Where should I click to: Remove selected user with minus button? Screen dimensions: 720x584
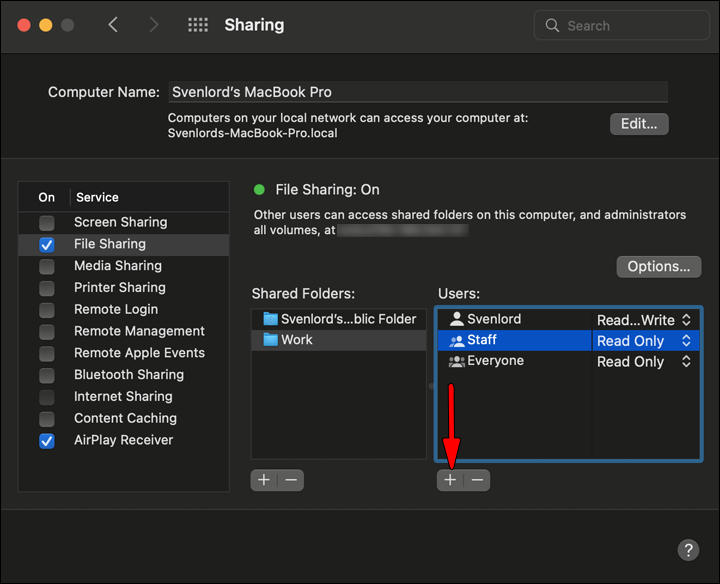pos(477,480)
